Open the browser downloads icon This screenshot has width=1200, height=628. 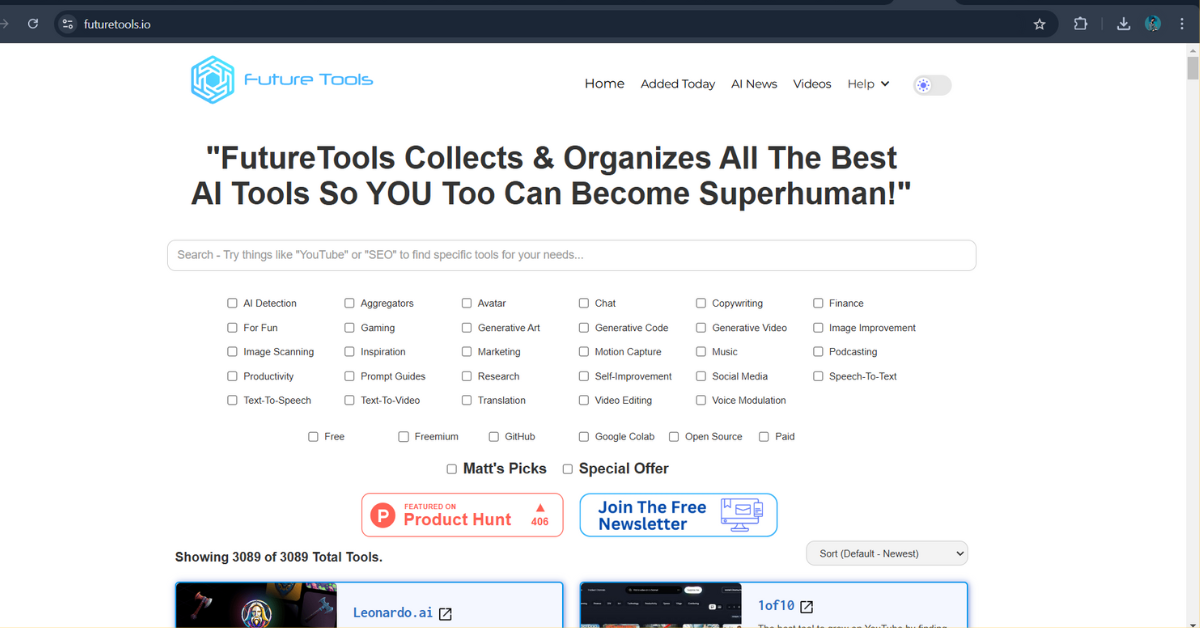coord(1123,24)
